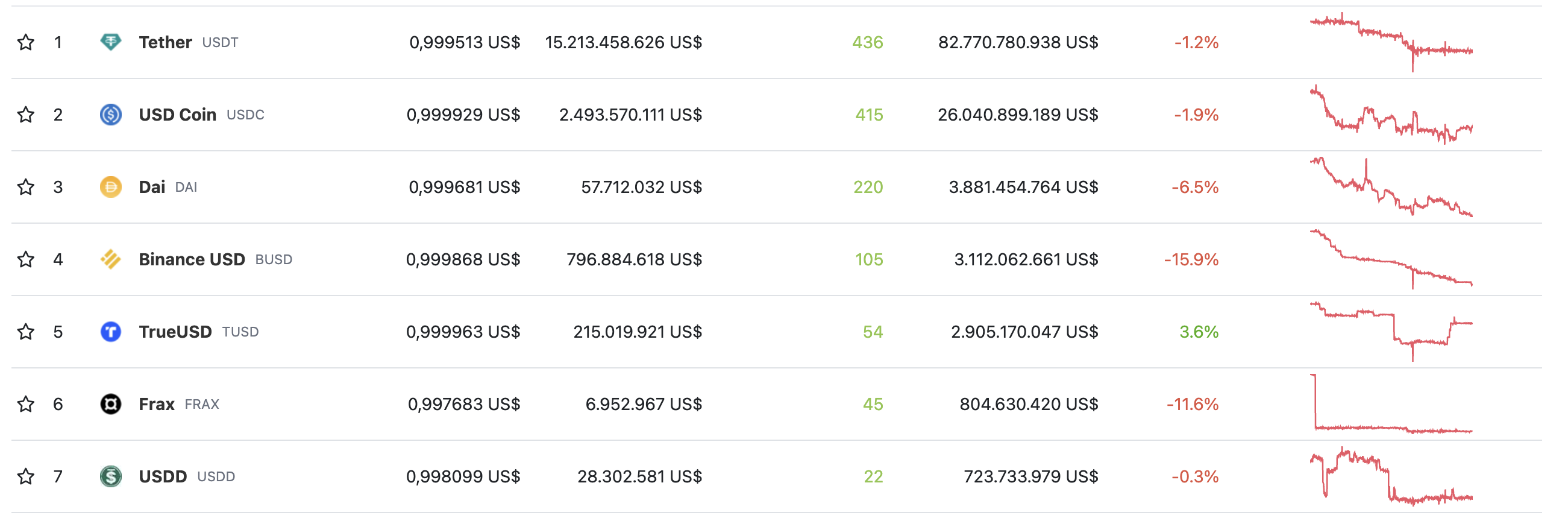Favorite Tether with its star
Image resolution: width=1568 pixels, height=515 pixels.
pyautogui.click(x=25, y=42)
